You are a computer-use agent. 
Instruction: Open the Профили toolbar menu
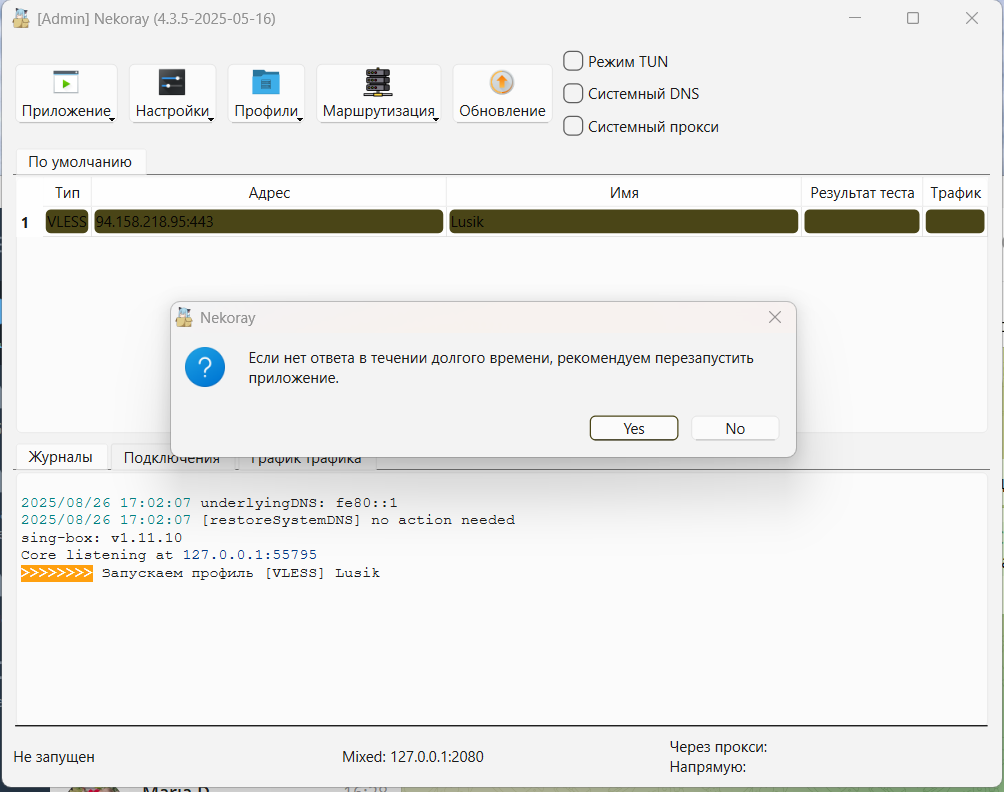tap(266, 93)
